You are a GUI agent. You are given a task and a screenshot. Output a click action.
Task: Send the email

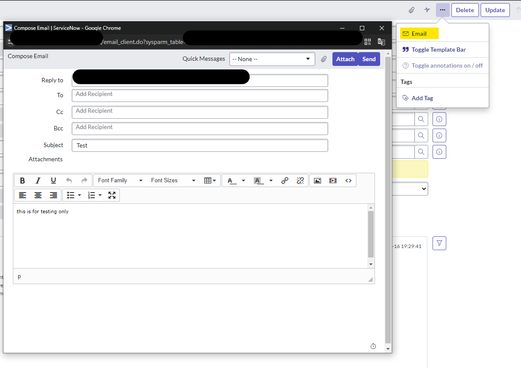(369, 59)
